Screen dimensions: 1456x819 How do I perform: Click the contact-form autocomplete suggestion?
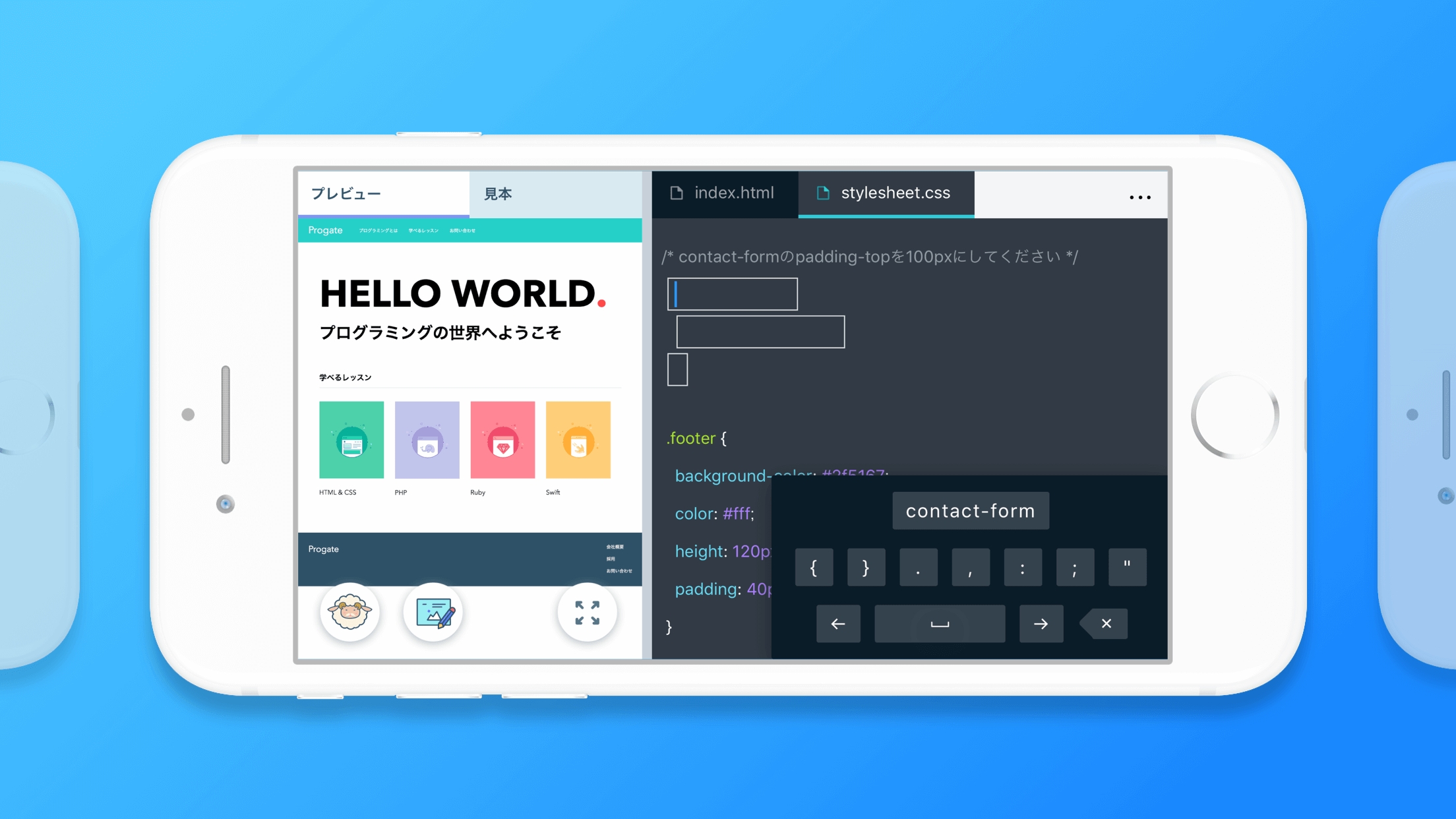tap(970, 511)
